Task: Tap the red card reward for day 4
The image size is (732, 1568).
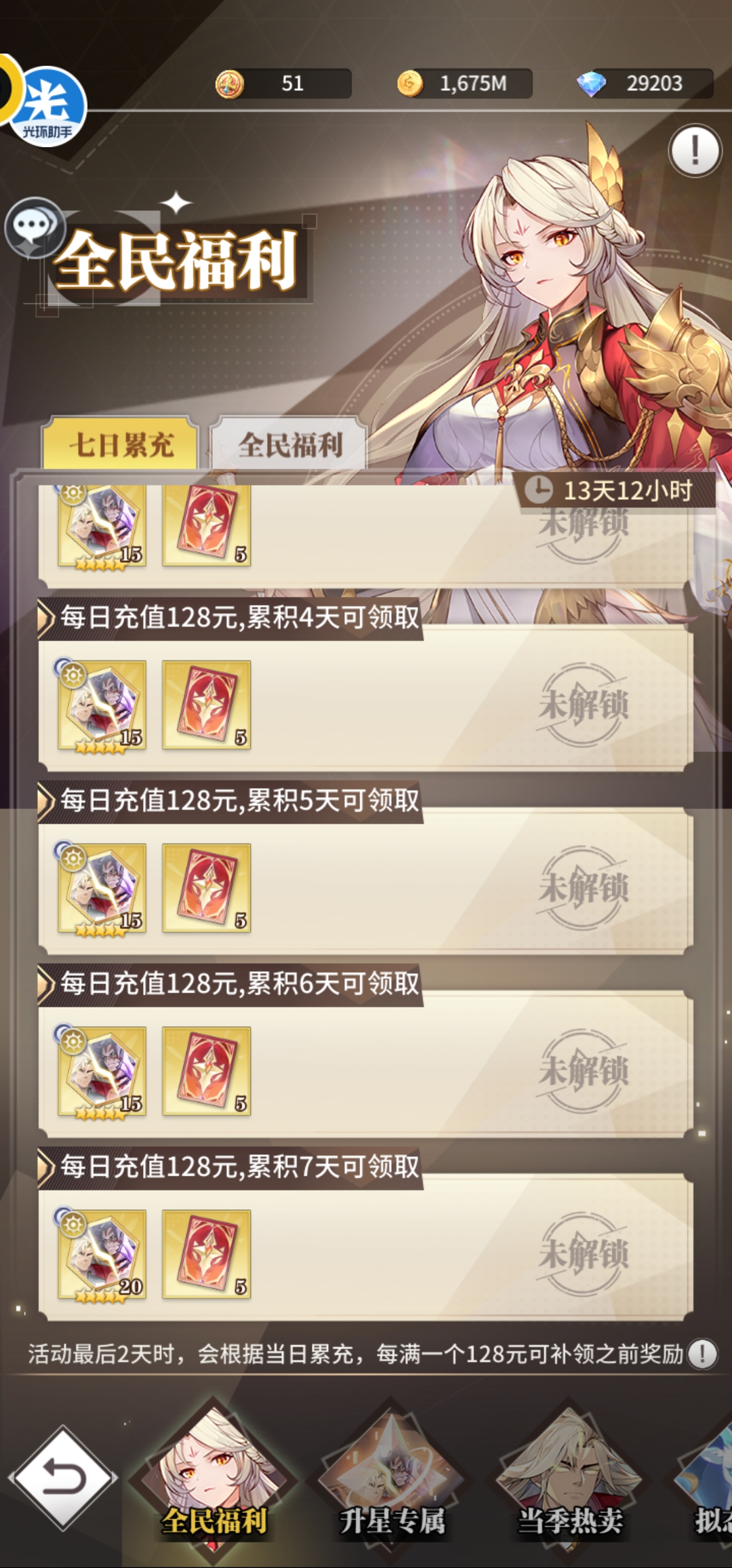Action: [x=207, y=705]
